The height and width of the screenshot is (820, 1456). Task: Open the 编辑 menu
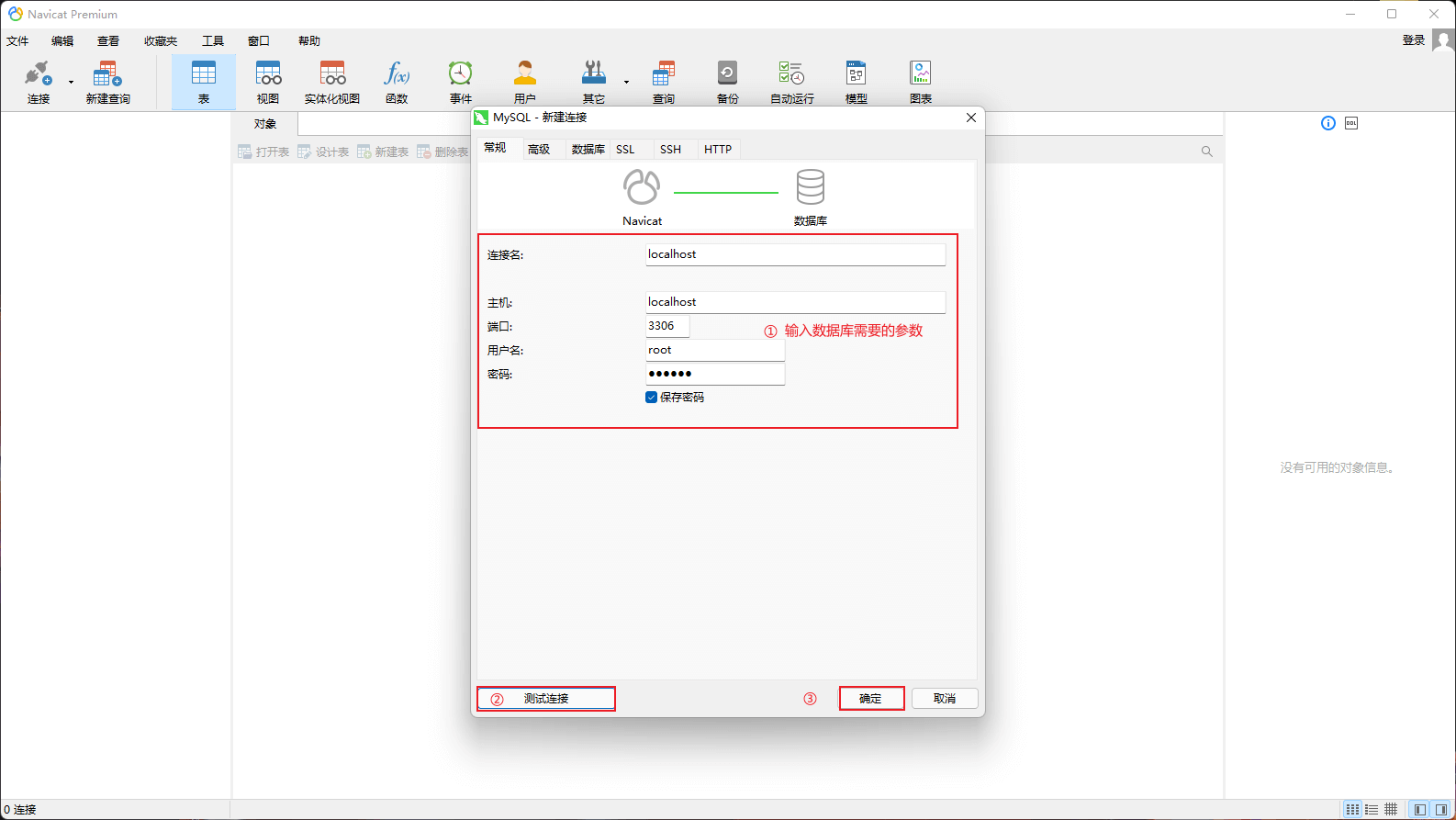(x=62, y=41)
